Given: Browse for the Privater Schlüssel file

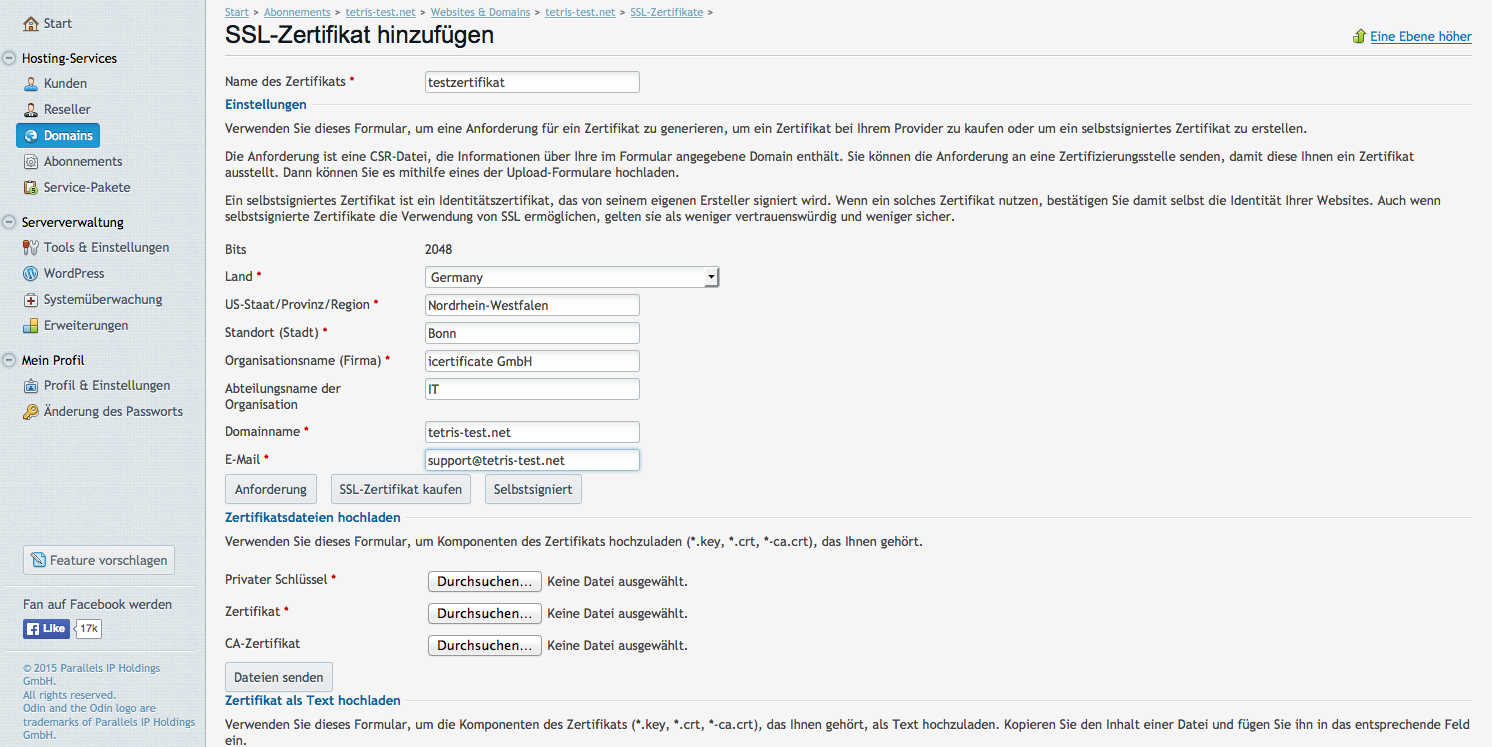Looking at the screenshot, I should [x=484, y=582].
